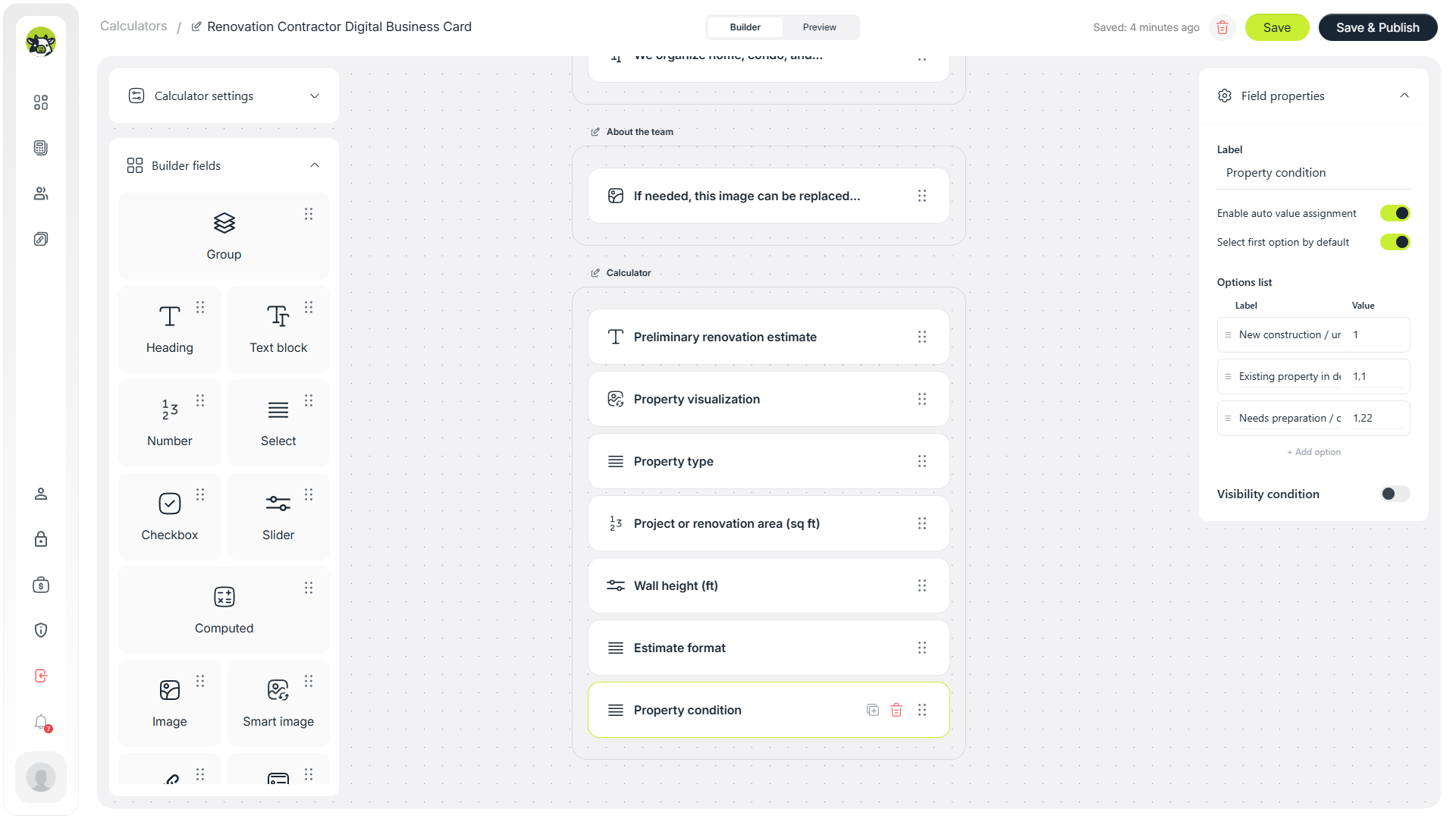The height and width of the screenshot is (819, 1456).
Task: Click the paperclip attachments sidebar icon
Action: click(41, 239)
